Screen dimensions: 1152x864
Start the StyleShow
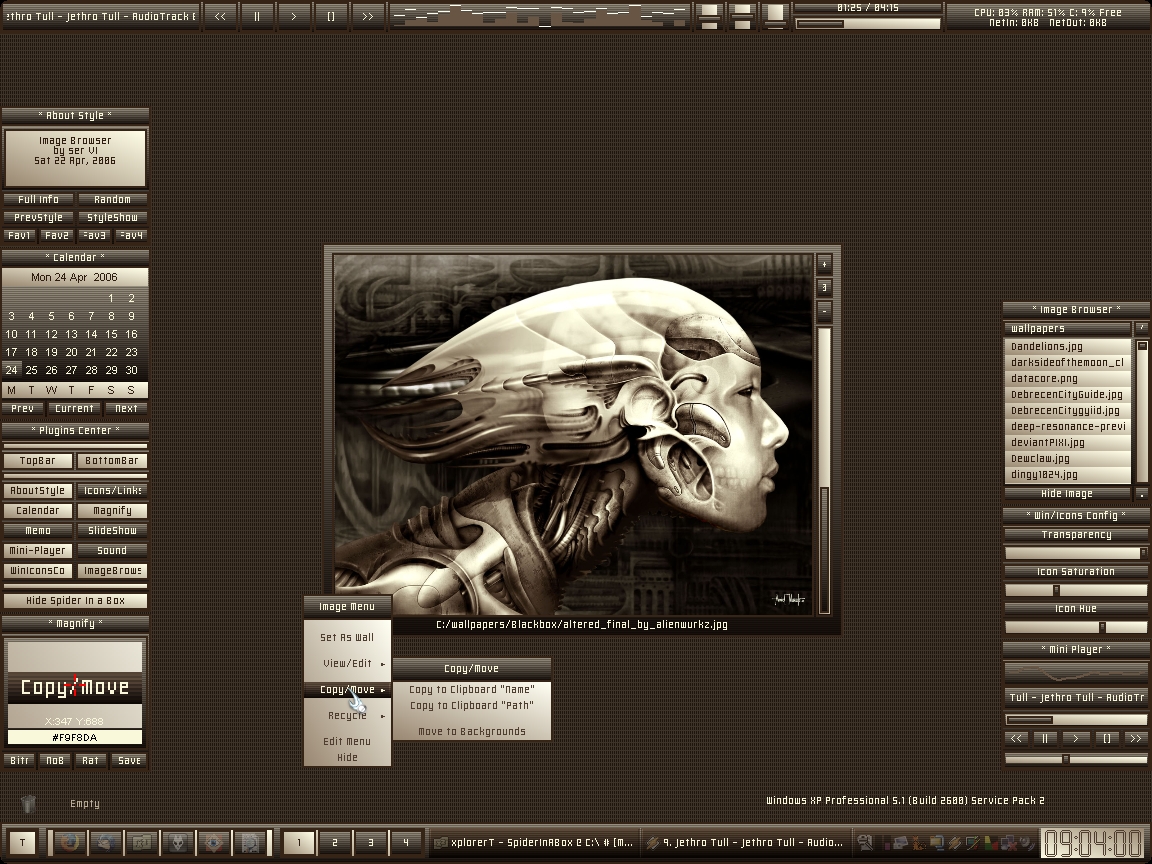112,217
